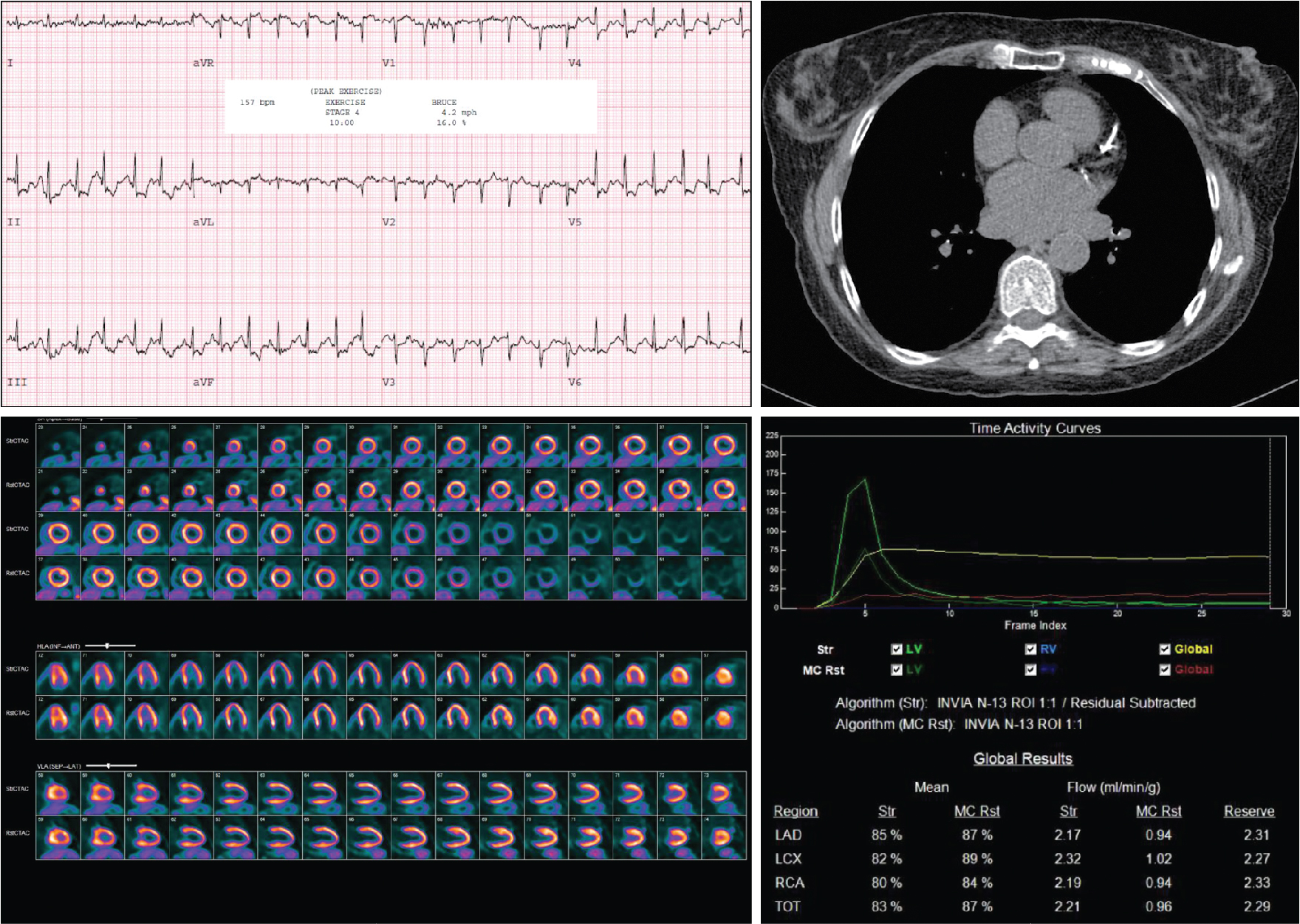The width and height of the screenshot is (1300, 924).
Task: Click the Region column header
Action: pos(795,811)
